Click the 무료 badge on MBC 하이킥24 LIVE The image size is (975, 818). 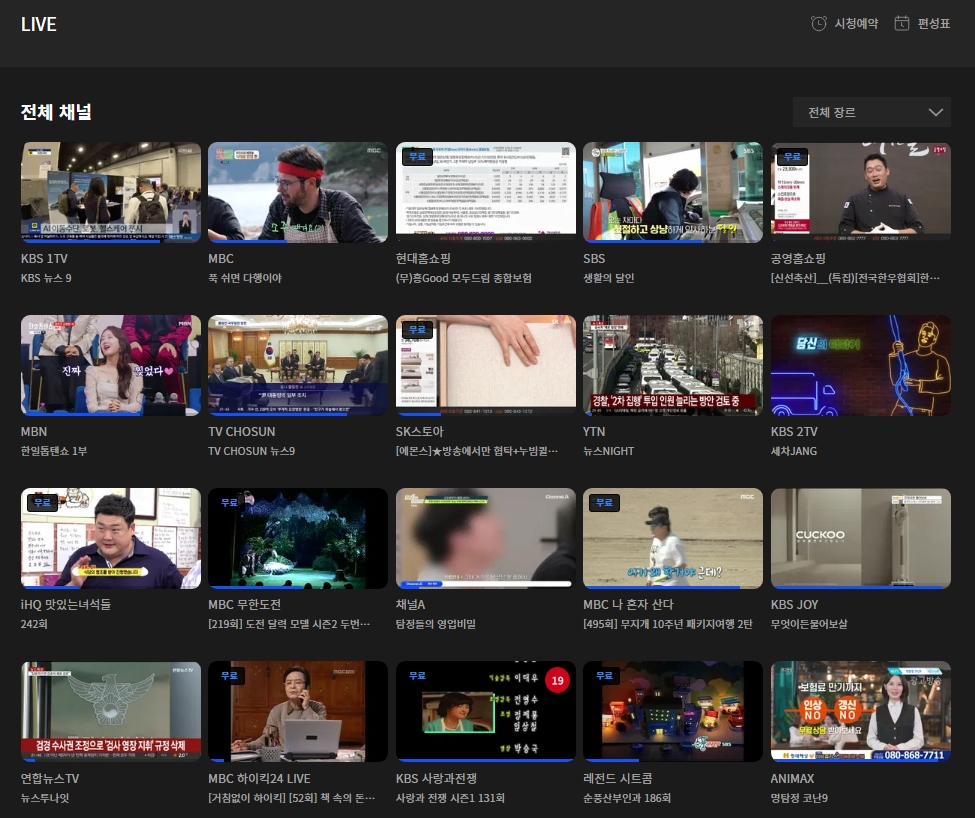click(229, 676)
